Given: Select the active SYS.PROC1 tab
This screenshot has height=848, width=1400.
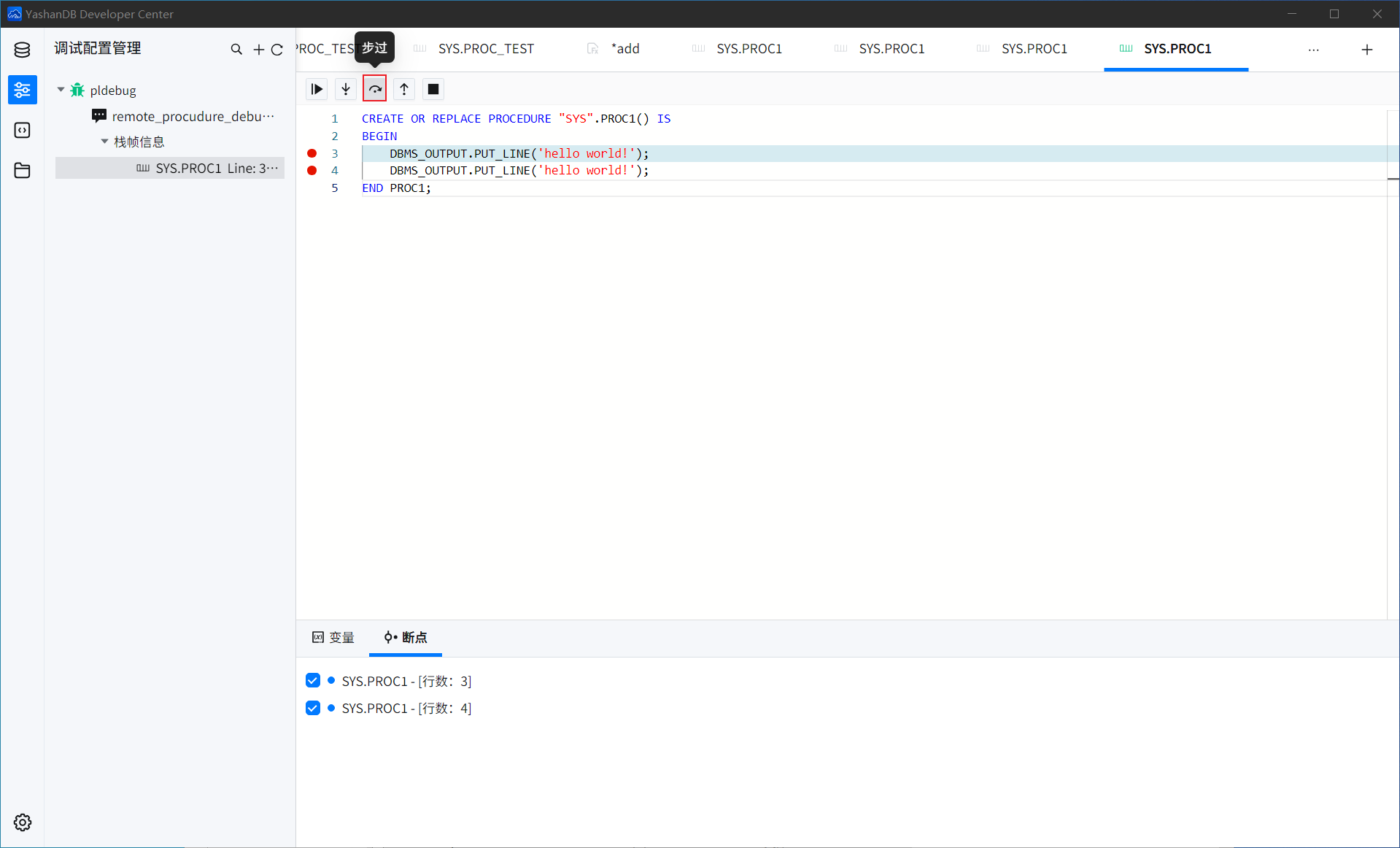Looking at the screenshot, I should [x=1177, y=49].
